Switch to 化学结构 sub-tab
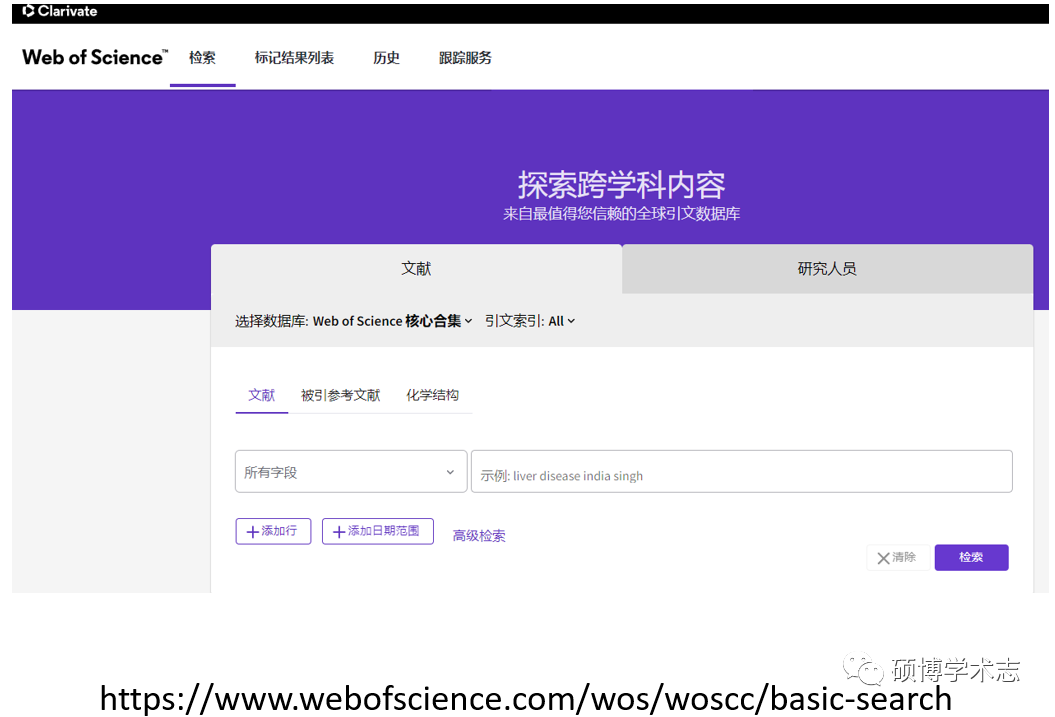 433,395
